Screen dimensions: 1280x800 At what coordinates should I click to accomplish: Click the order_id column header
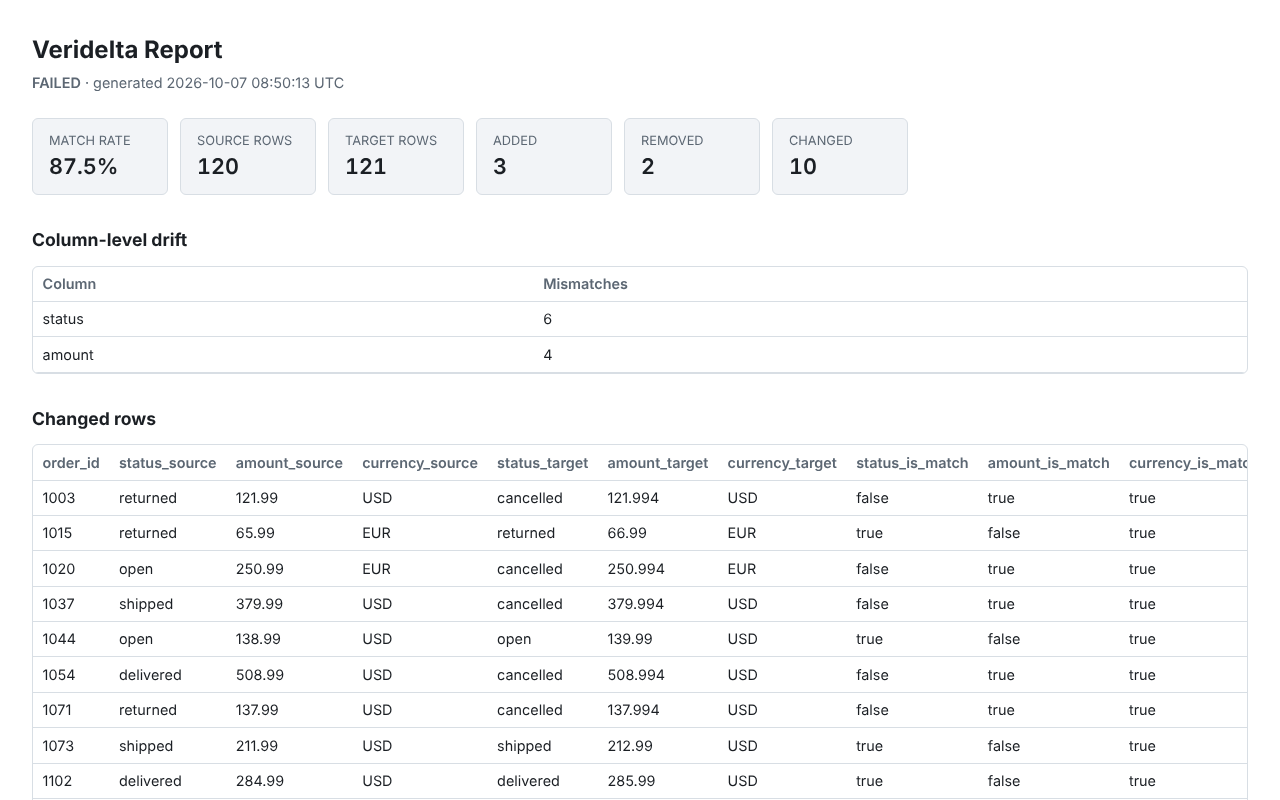71,463
